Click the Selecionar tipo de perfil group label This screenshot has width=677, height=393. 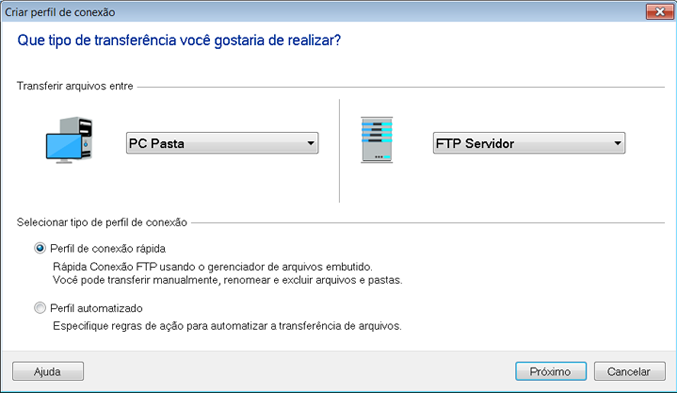[x=102, y=222]
